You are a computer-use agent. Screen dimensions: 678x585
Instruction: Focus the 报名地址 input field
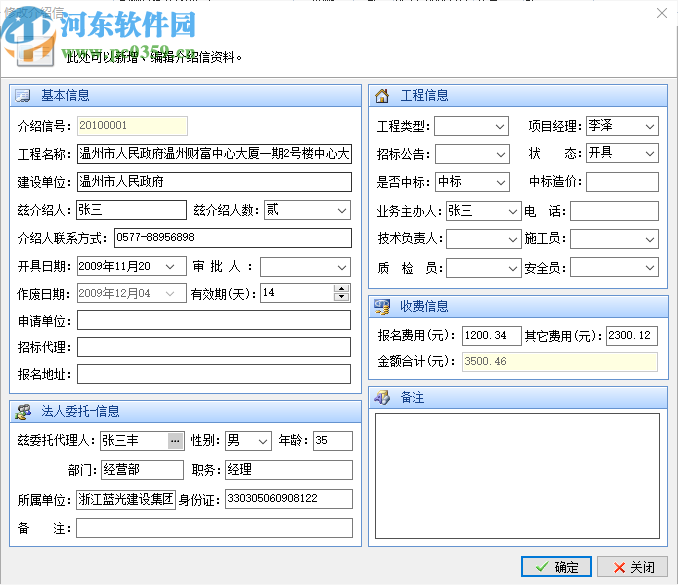point(214,374)
